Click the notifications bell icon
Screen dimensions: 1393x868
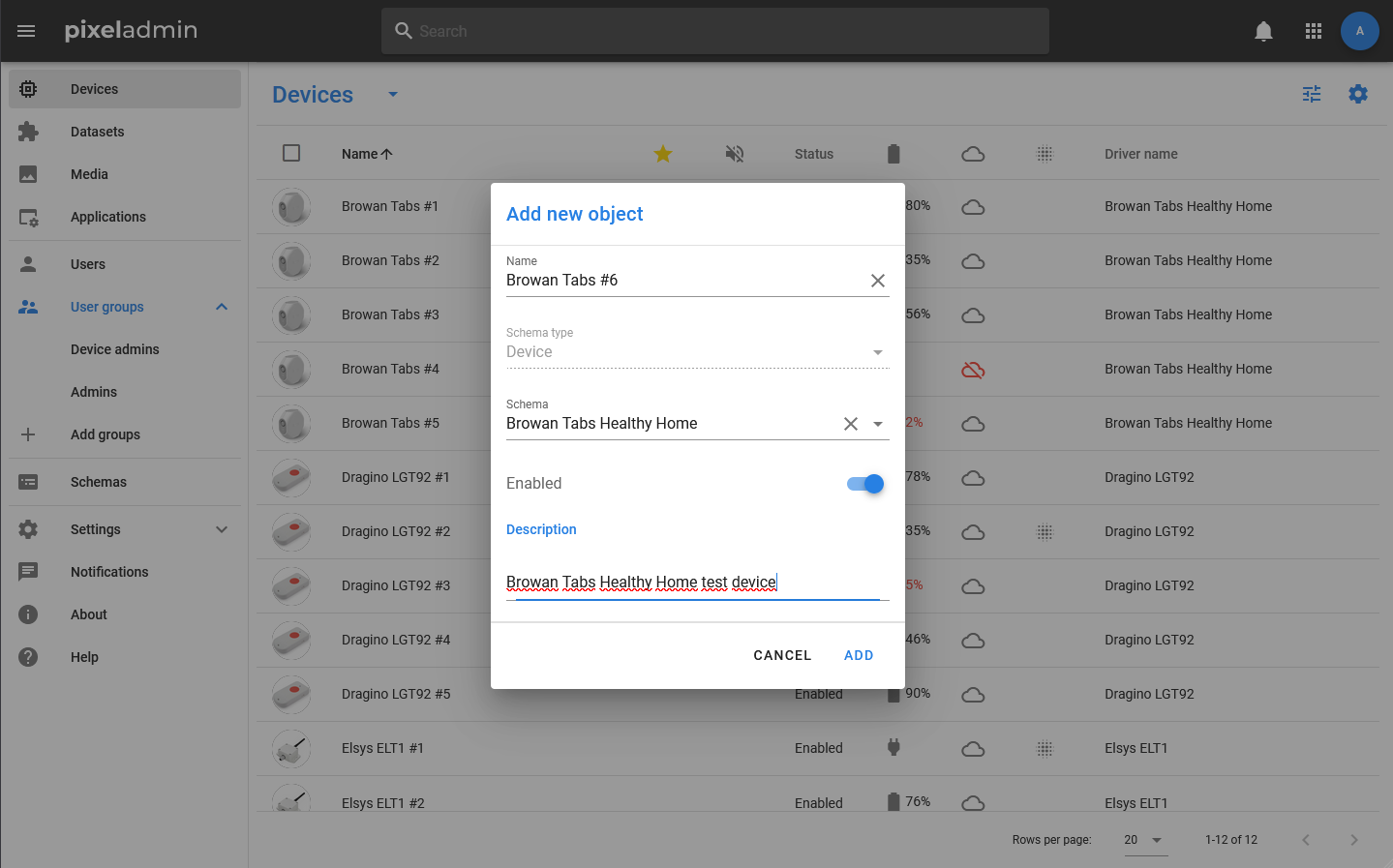(1263, 31)
